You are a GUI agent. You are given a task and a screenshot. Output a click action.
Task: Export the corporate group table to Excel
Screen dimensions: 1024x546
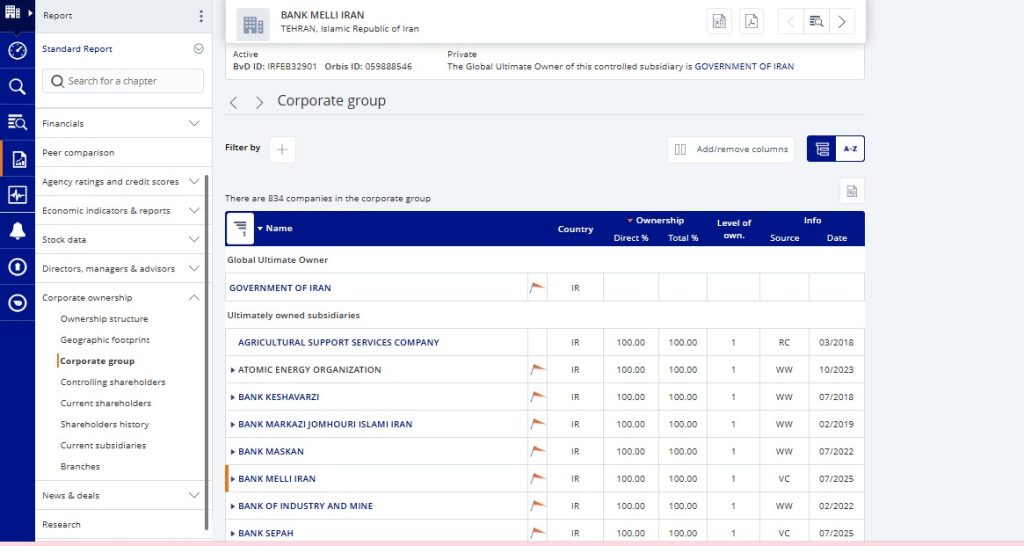852,191
